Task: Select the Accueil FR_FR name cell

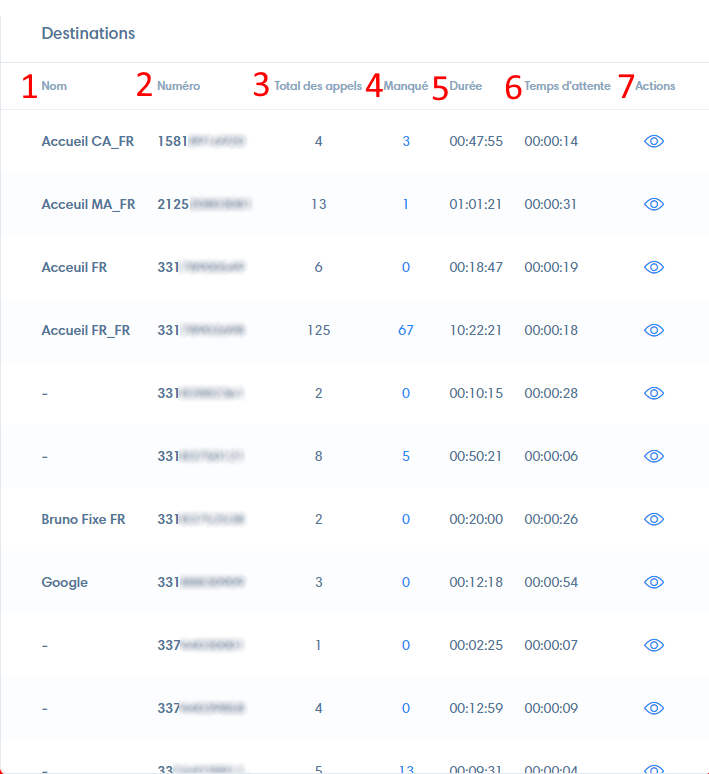Action: (86, 330)
